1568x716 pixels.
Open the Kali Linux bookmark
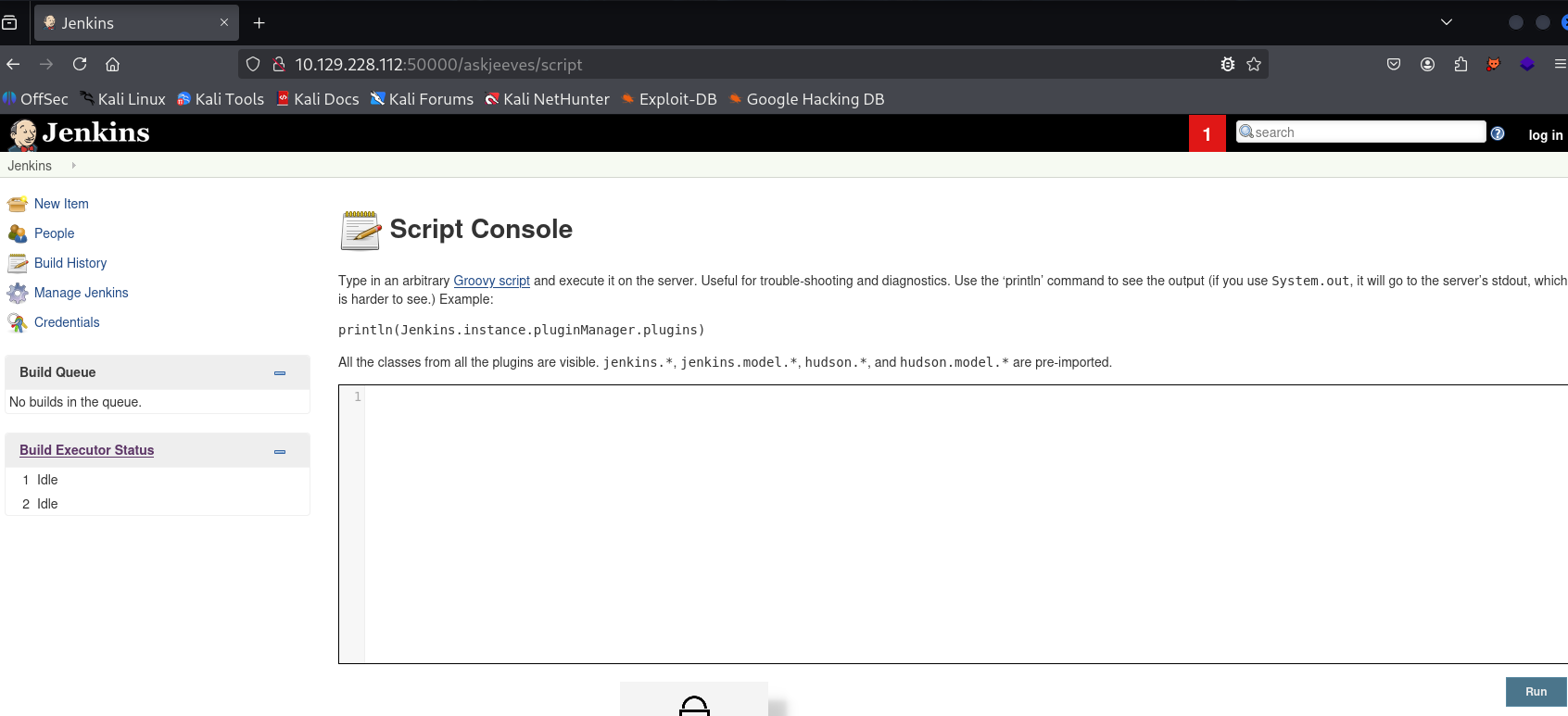pos(122,99)
